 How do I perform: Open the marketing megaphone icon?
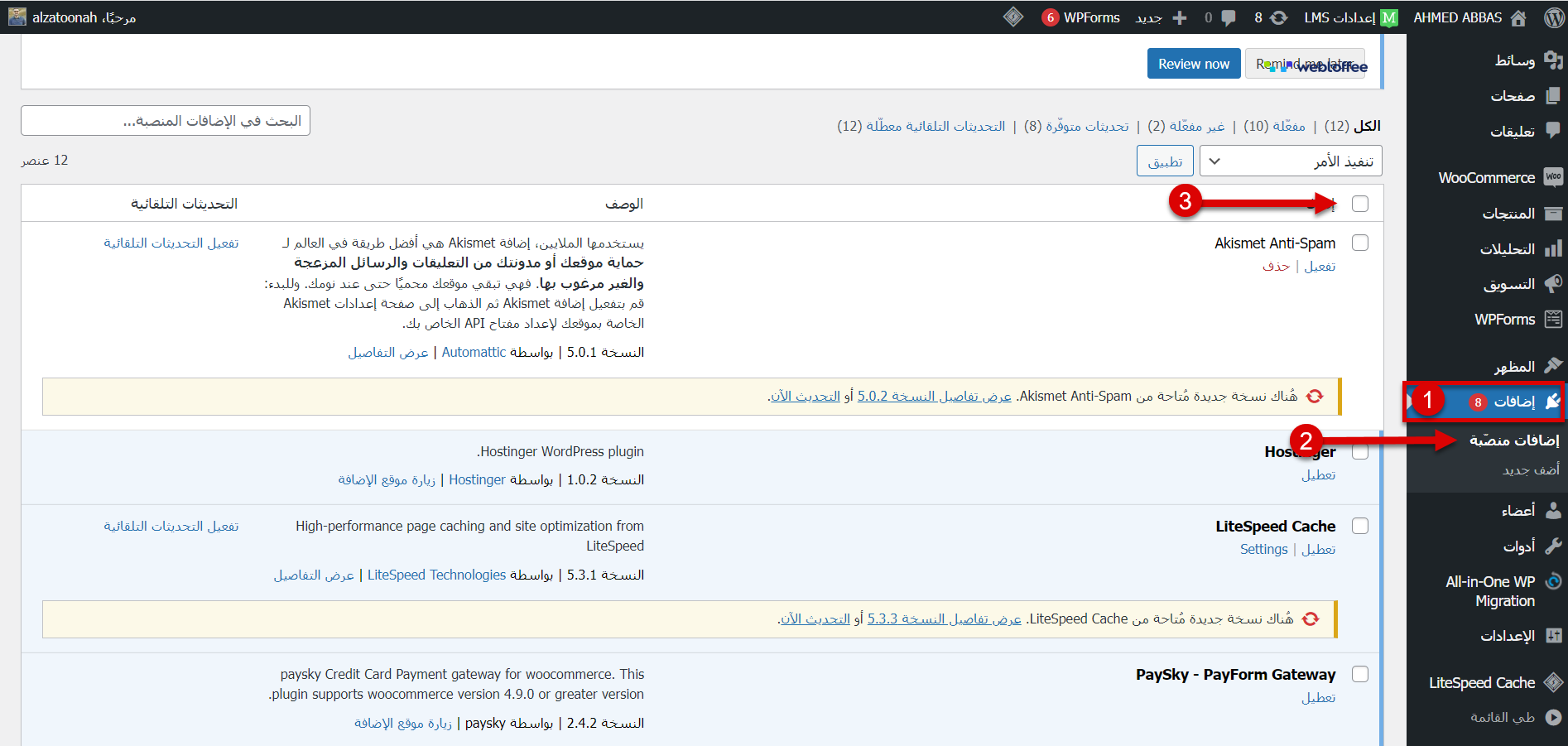[1553, 284]
